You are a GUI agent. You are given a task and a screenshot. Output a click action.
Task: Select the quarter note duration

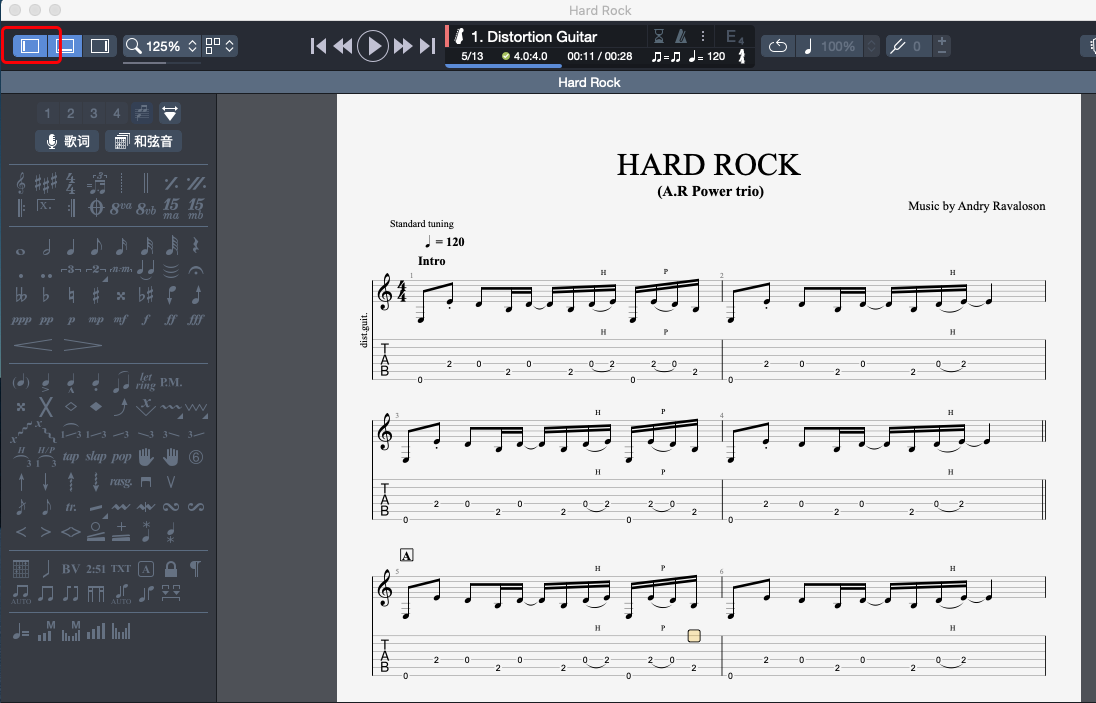coord(69,248)
